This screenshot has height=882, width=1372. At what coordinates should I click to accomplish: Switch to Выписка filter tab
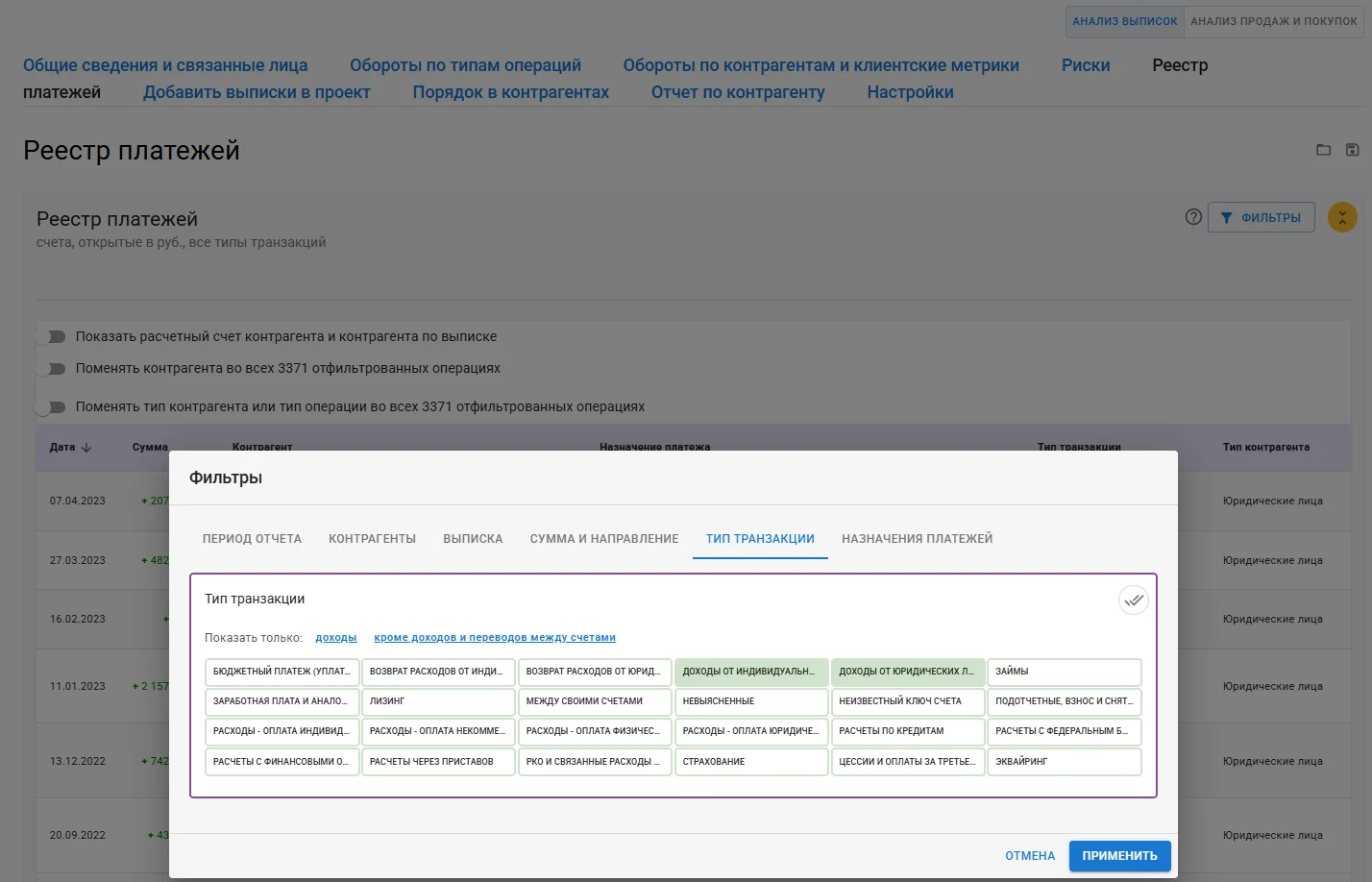[473, 539]
